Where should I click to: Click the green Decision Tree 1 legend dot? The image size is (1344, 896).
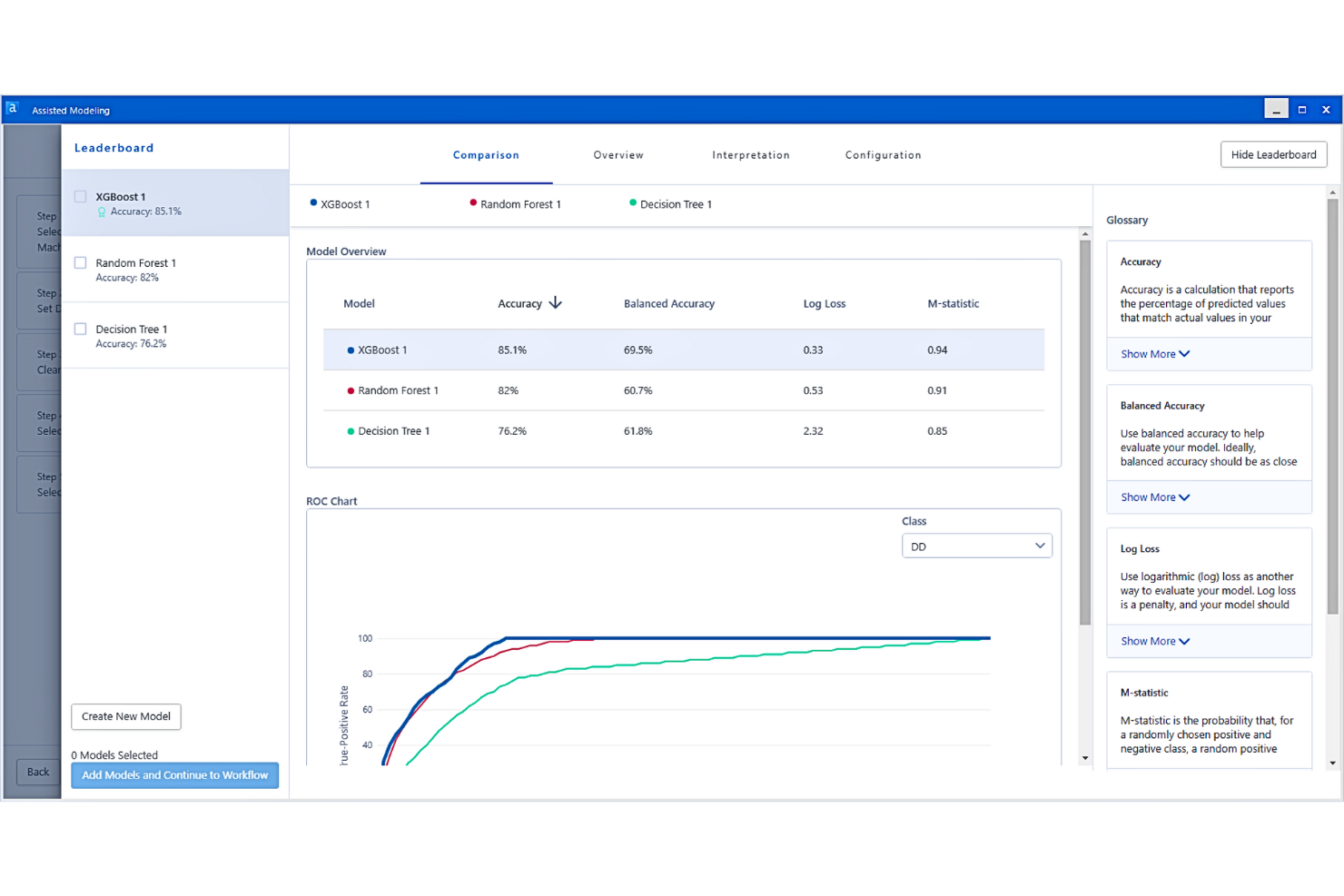tap(632, 203)
